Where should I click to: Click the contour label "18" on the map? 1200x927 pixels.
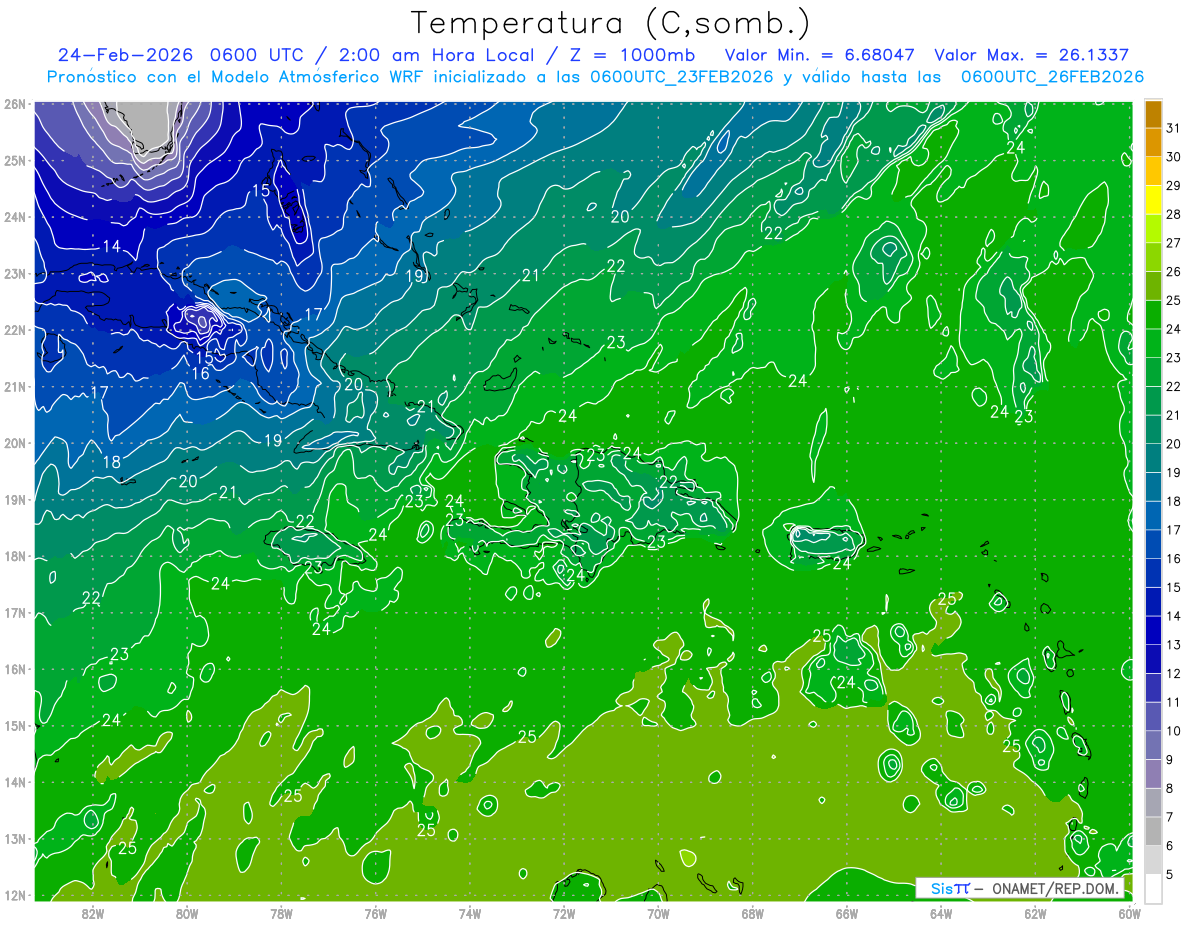point(112,462)
